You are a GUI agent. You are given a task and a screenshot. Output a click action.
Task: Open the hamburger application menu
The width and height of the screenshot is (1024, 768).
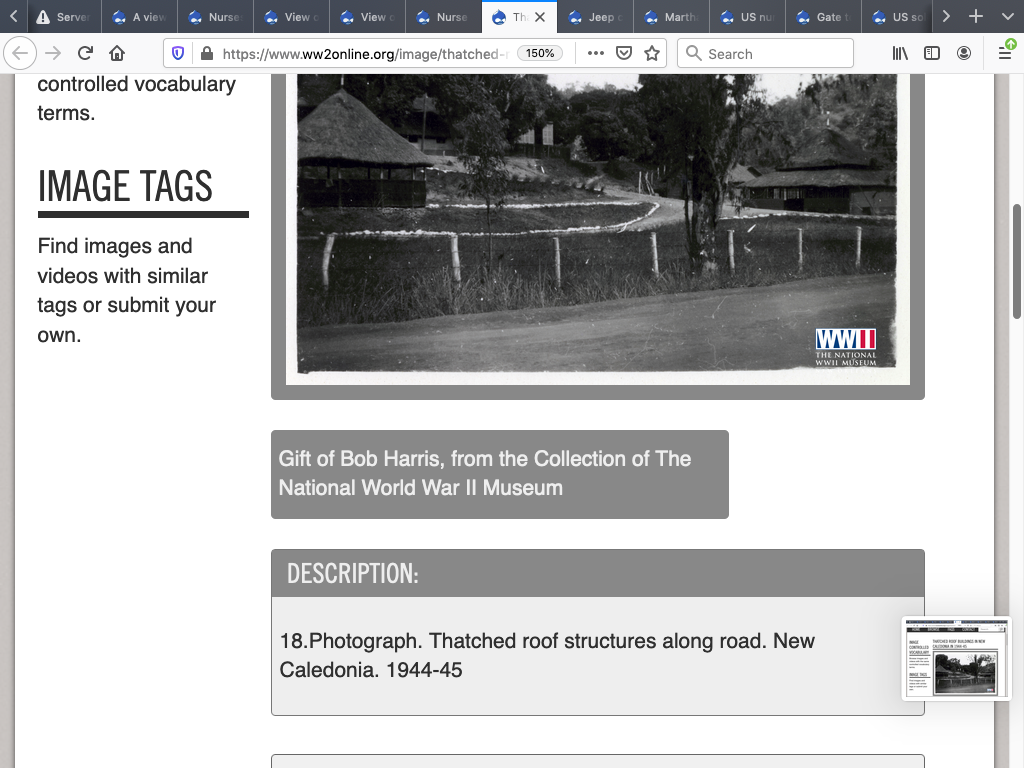[1005, 54]
